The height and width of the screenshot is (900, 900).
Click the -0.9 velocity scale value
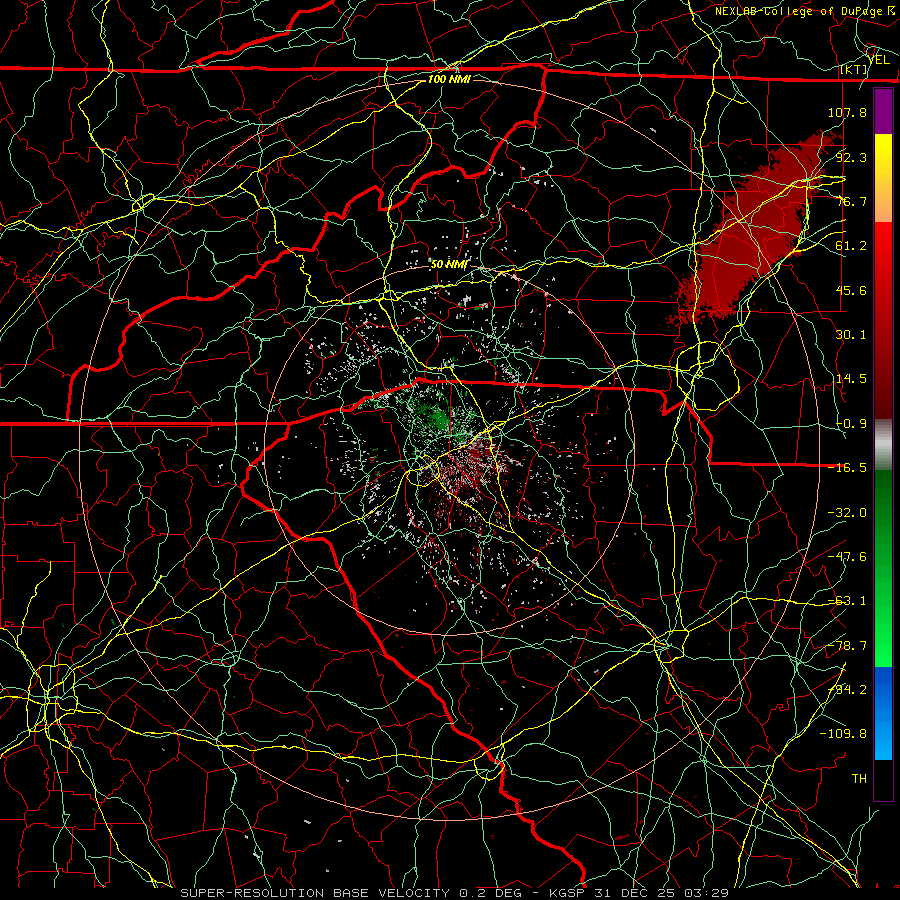click(851, 424)
